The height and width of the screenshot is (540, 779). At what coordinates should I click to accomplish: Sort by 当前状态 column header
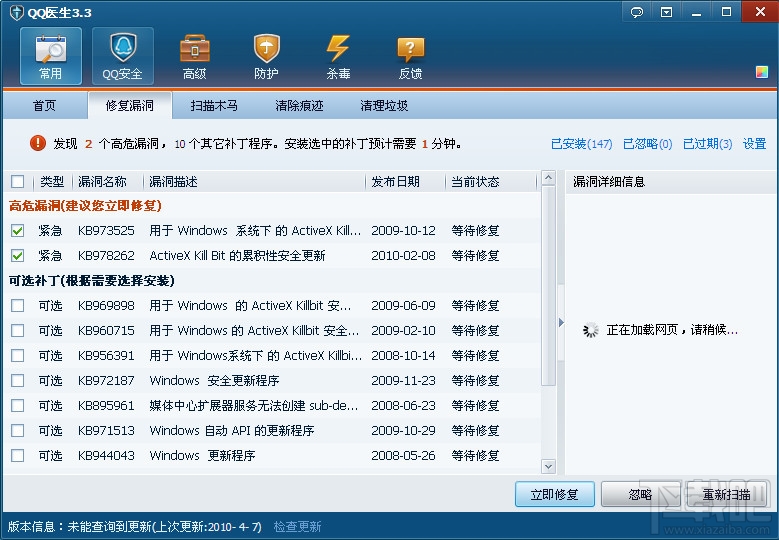click(x=475, y=182)
